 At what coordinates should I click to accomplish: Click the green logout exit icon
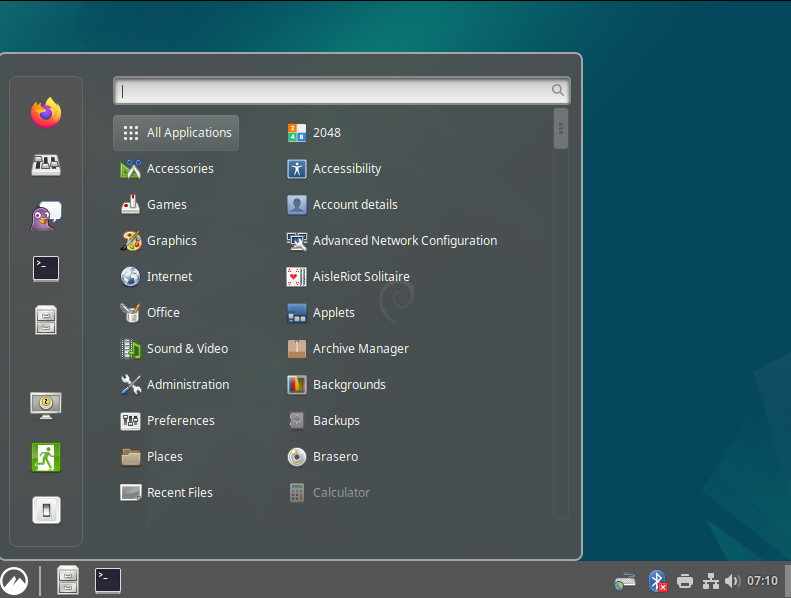point(46,457)
